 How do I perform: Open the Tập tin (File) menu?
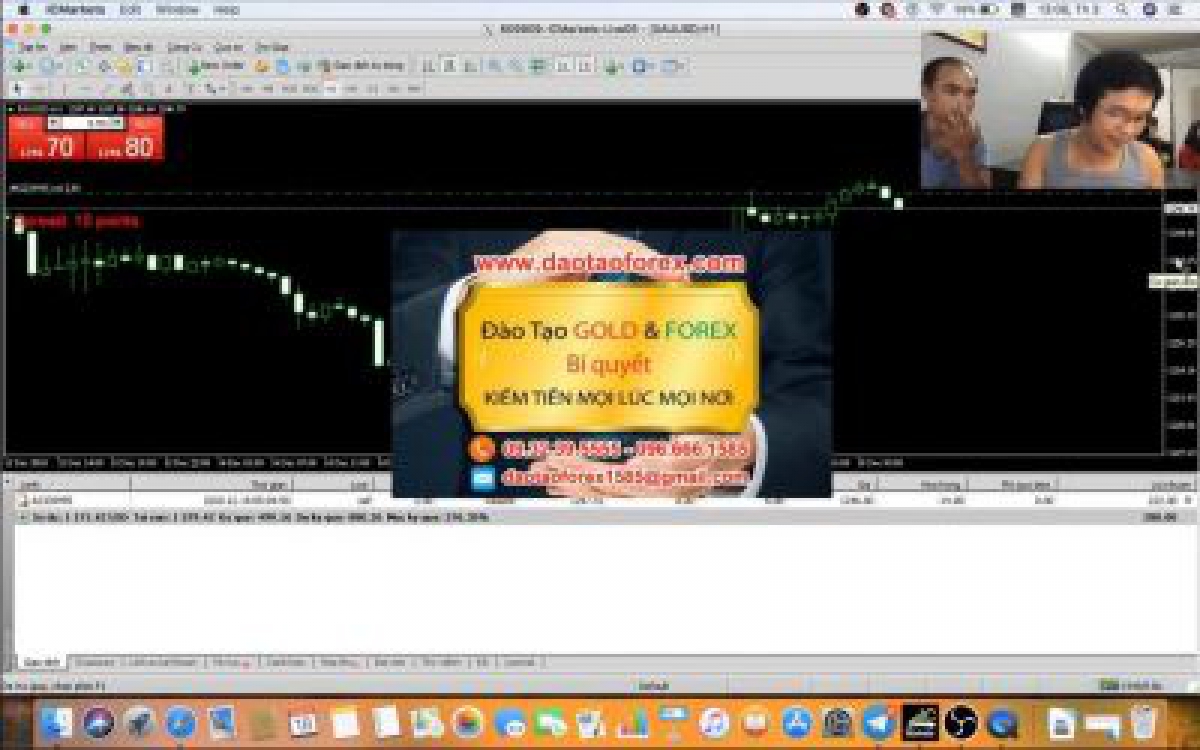pos(32,47)
